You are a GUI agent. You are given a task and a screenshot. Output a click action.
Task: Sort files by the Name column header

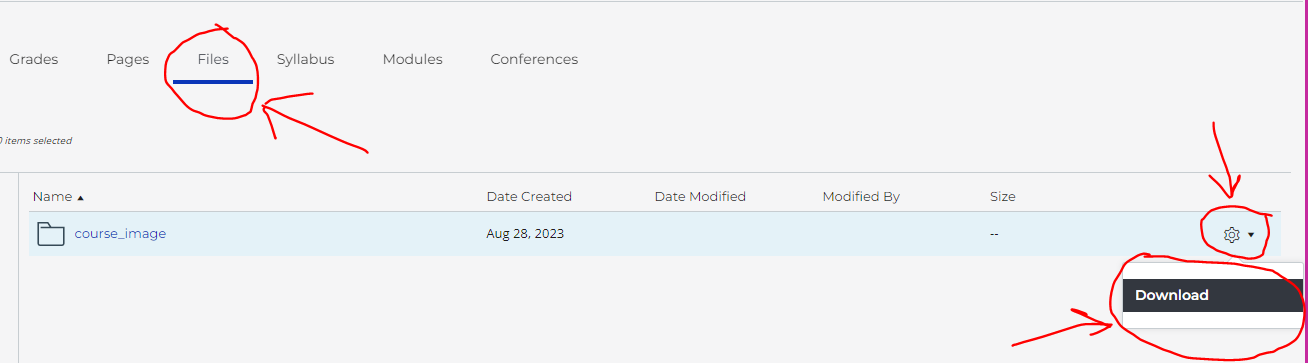tap(52, 197)
